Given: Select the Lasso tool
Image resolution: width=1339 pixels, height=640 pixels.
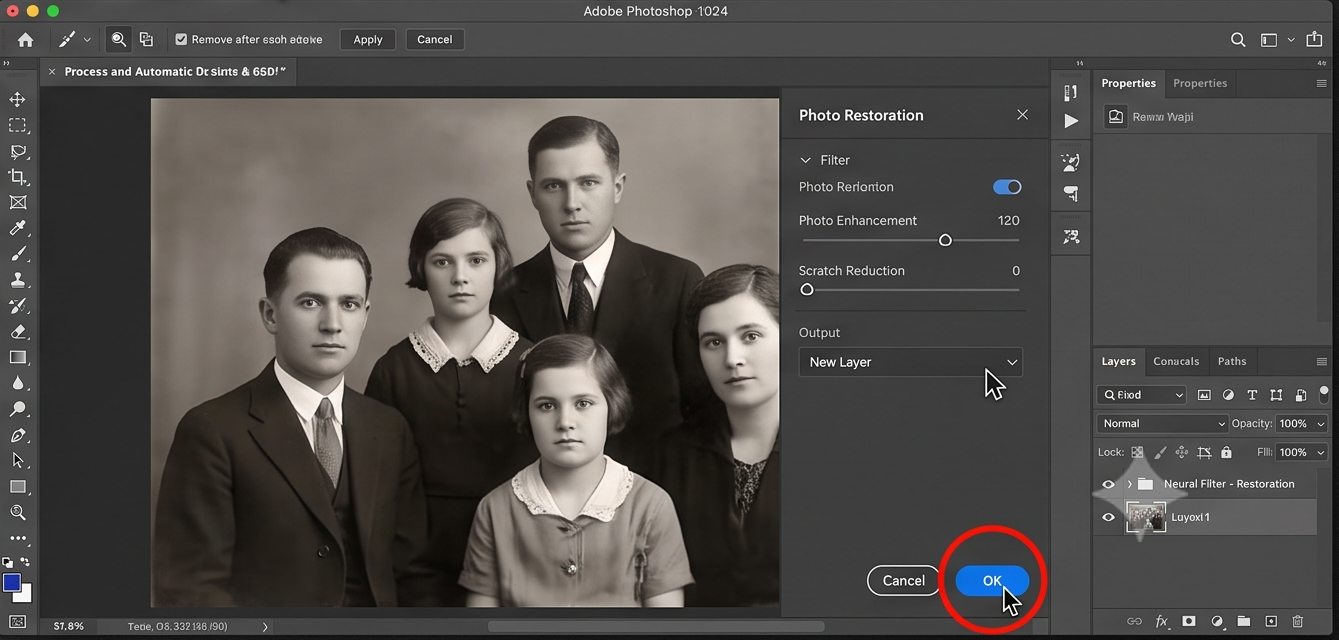Looking at the screenshot, I should point(18,151).
